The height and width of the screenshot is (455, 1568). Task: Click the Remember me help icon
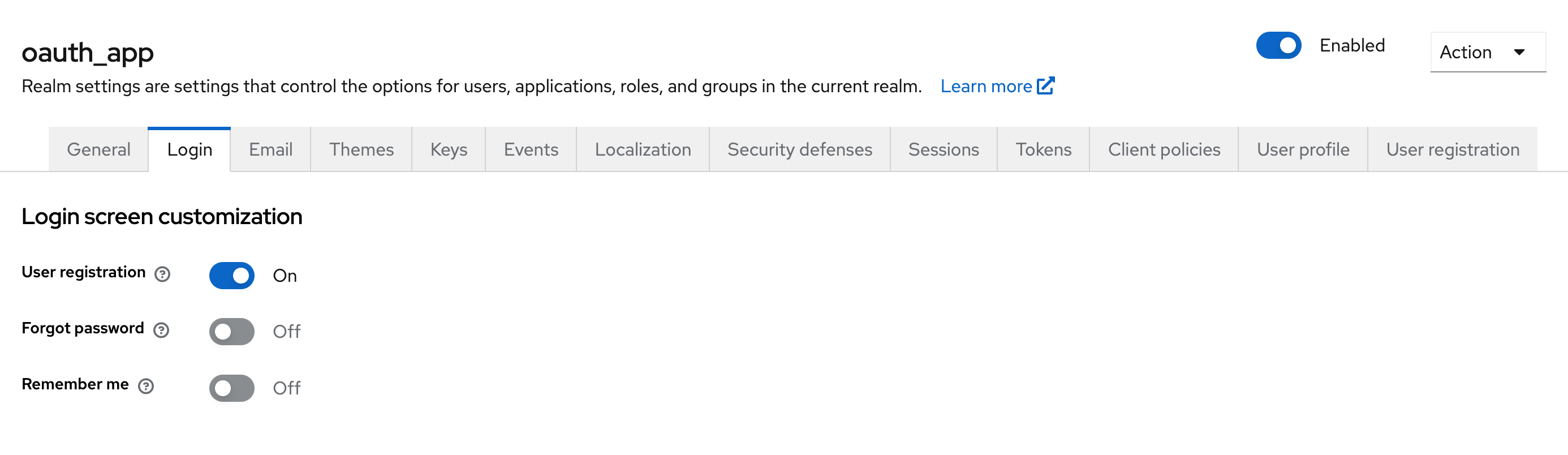click(145, 386)
